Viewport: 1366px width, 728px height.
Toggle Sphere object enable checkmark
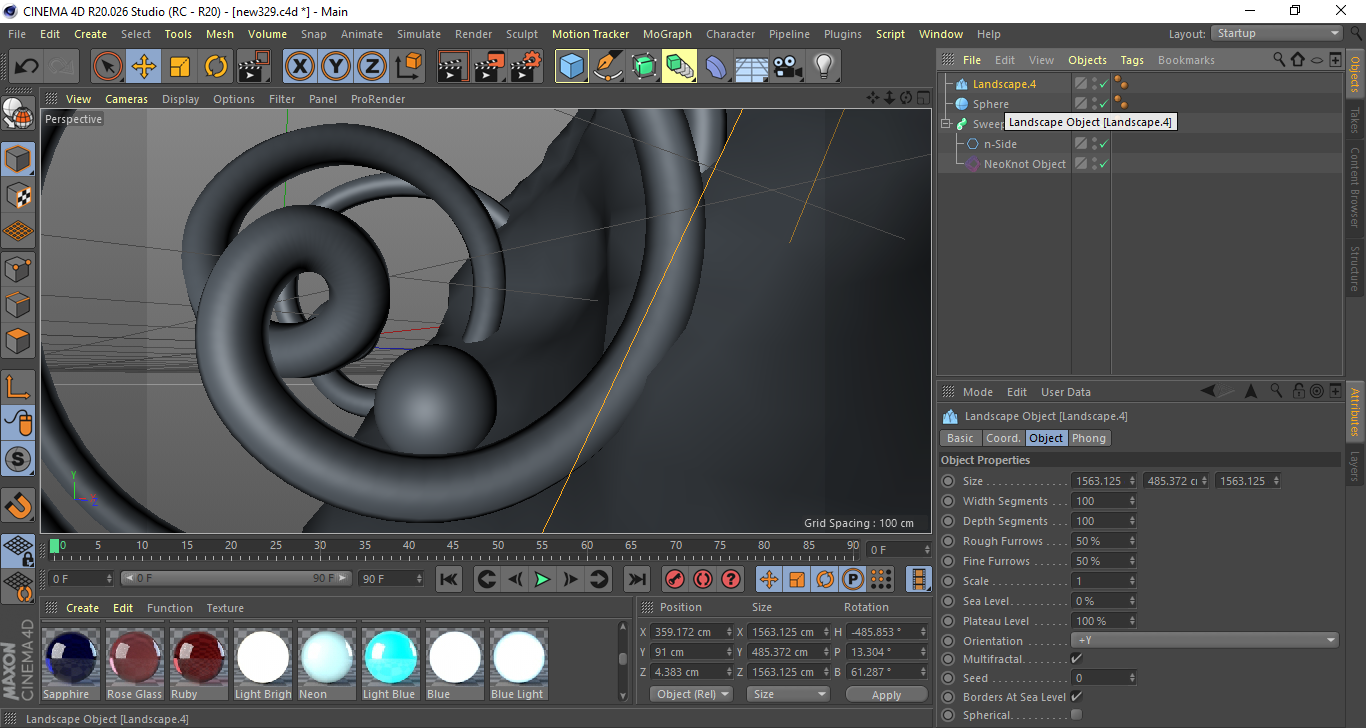click(x=1104, y=104)
